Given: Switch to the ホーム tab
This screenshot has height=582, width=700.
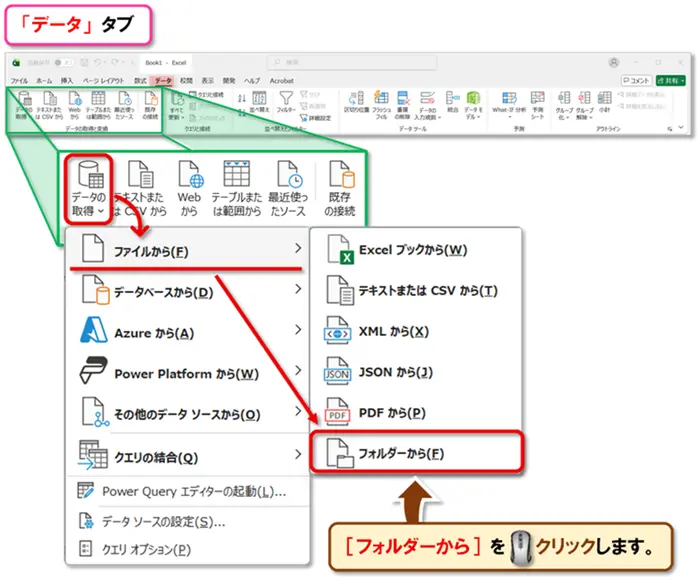Looking at the screenshot, I should tap(44, 81).
